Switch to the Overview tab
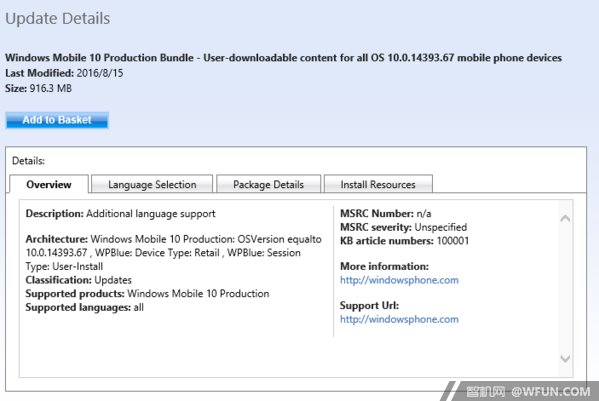Image resolution: width=599 pixels, height=401 pixels. point(49,184)
